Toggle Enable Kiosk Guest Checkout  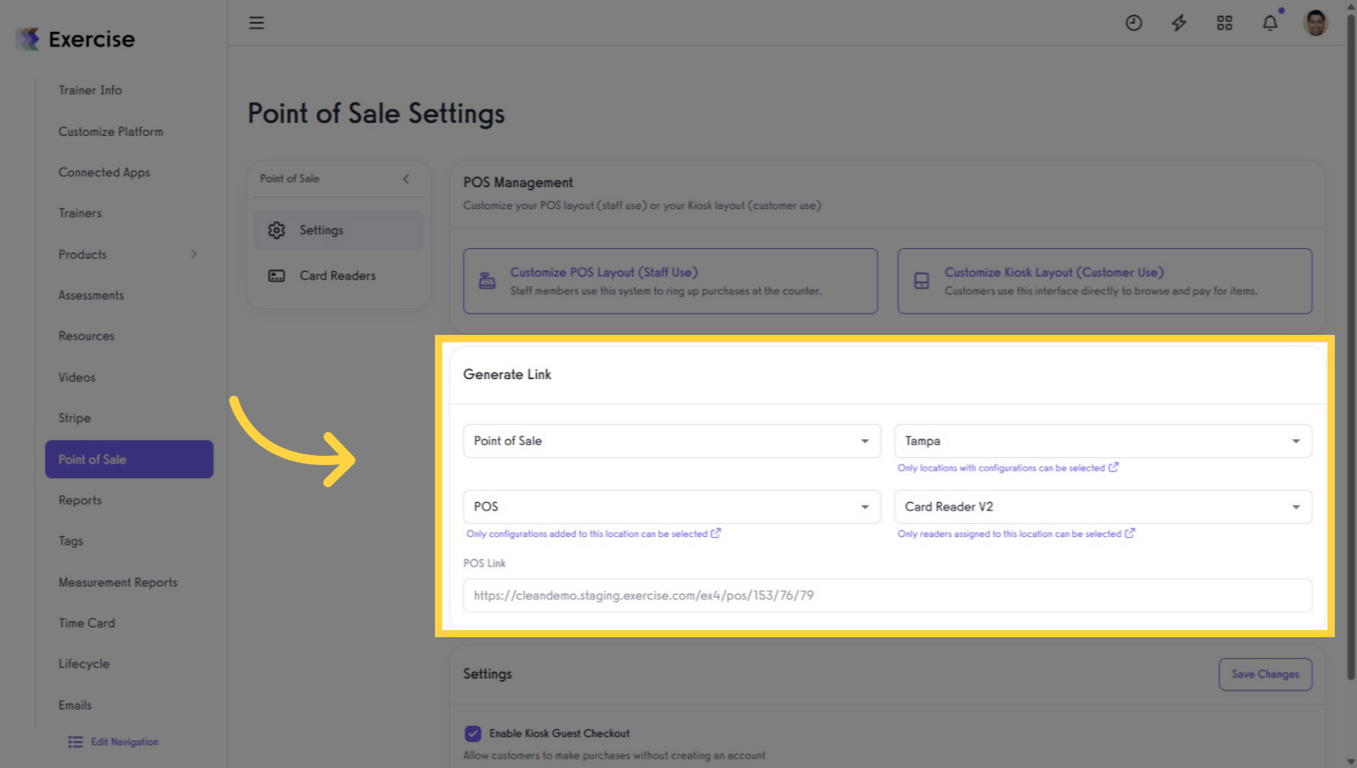[x=473, y=733]
